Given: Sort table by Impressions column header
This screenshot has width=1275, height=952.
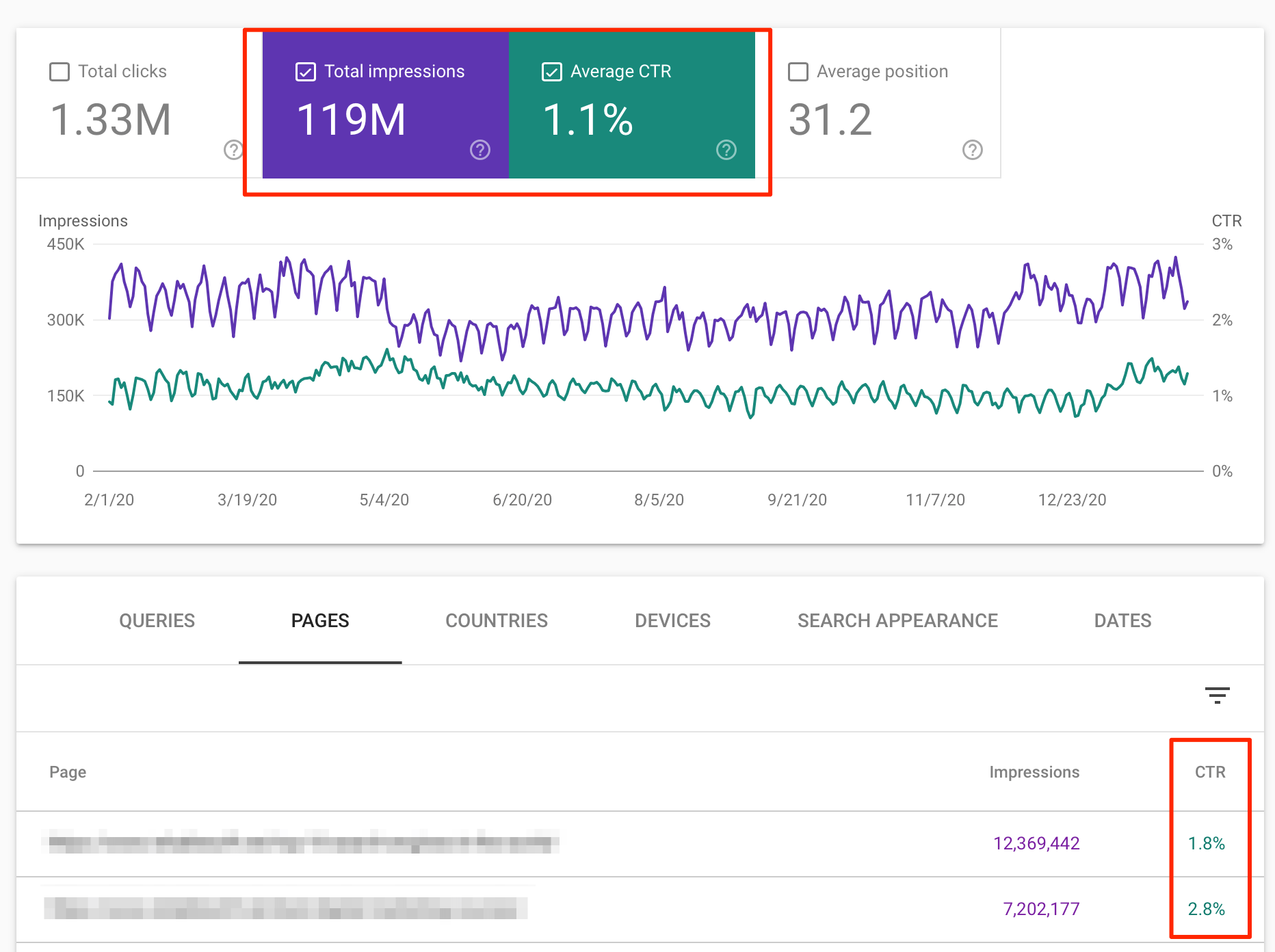Looking at the screenshot, I should [1034, 772].
